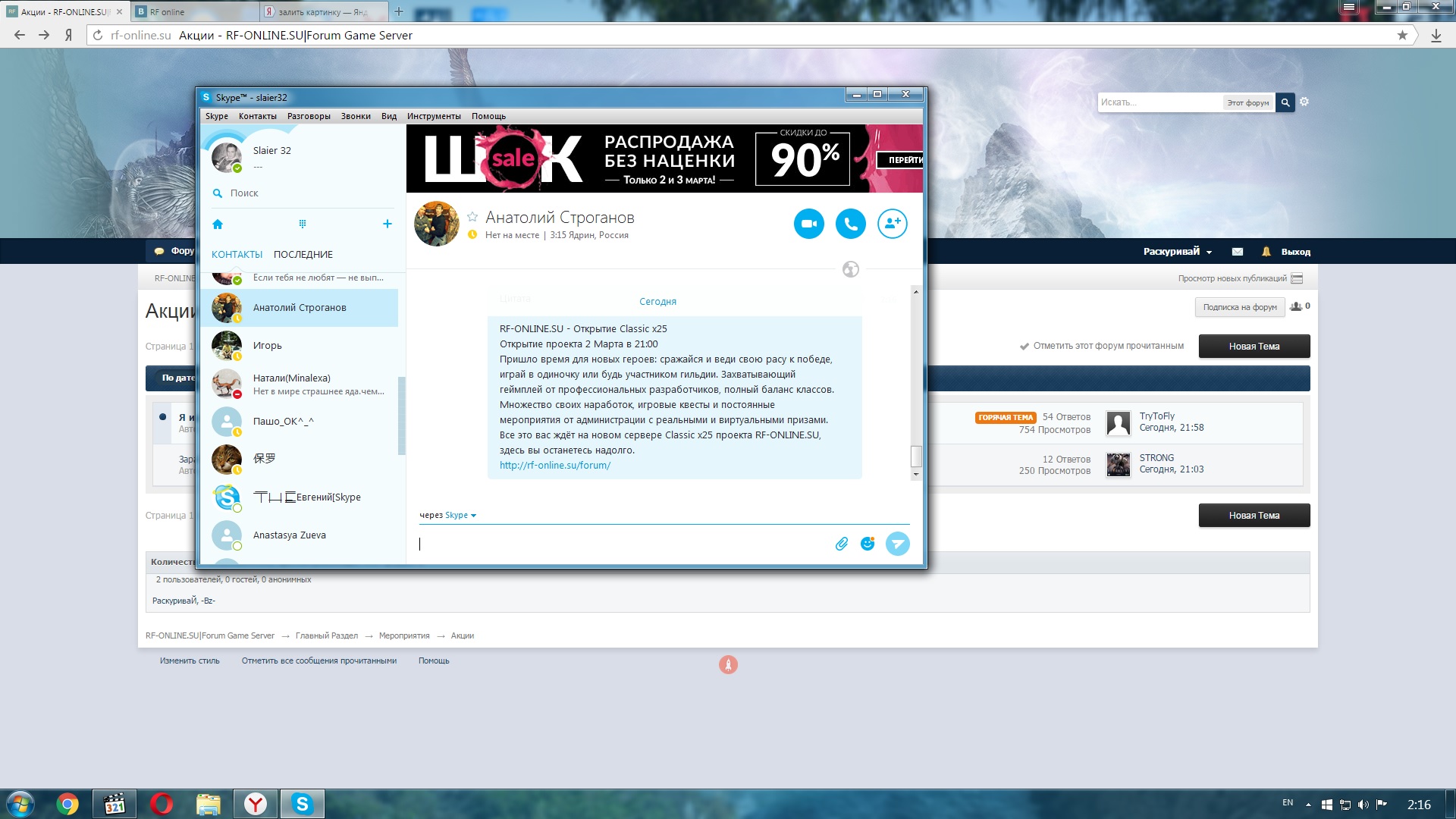
Task: Switch to the ПОСЛЕДНИЕ tab
Action: tap(303, 255)
